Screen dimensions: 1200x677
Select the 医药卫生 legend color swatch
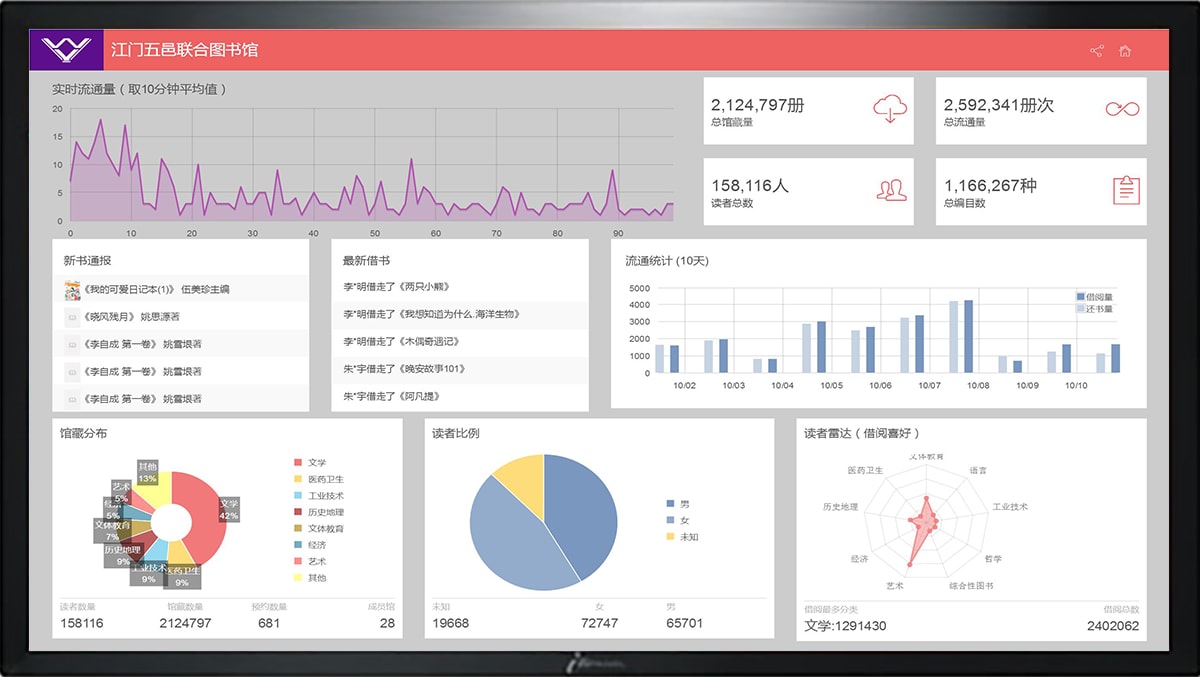pyautogui.click(x=298, y=479)
